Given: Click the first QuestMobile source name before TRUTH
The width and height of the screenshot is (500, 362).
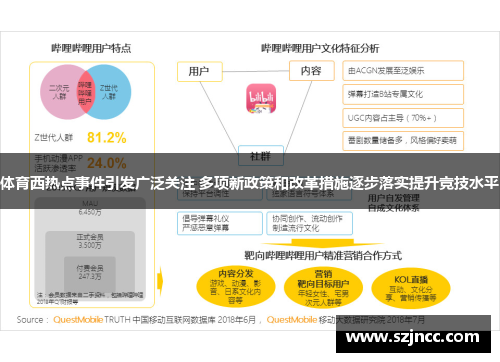Looking at the screenshot, I should (78, 320).
